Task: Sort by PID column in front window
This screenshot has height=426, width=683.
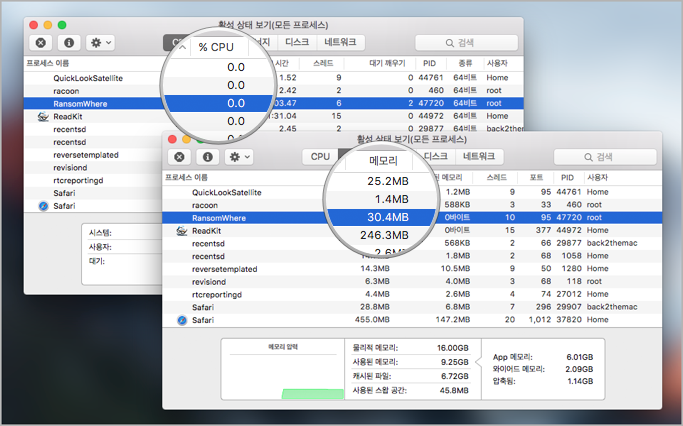Action: click(x=567, y=177)
